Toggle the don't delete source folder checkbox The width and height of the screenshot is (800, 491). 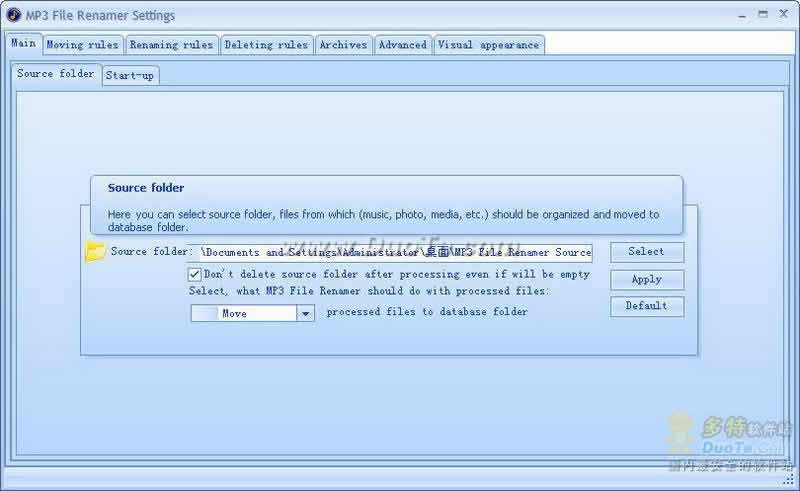click(x=194, y=275)
